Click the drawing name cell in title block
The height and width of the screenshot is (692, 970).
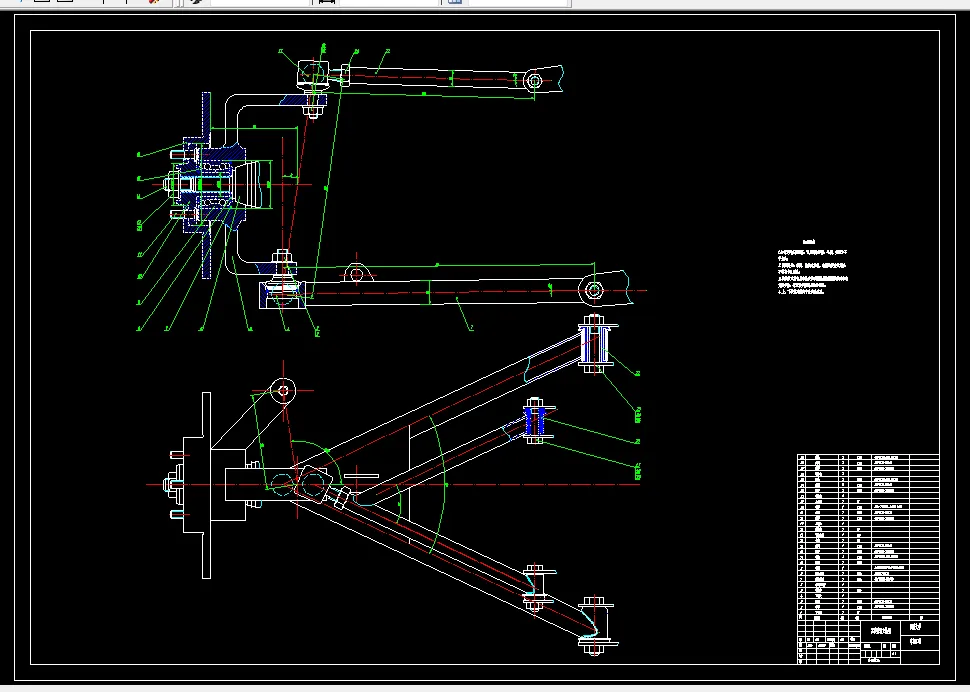(882, 631)
